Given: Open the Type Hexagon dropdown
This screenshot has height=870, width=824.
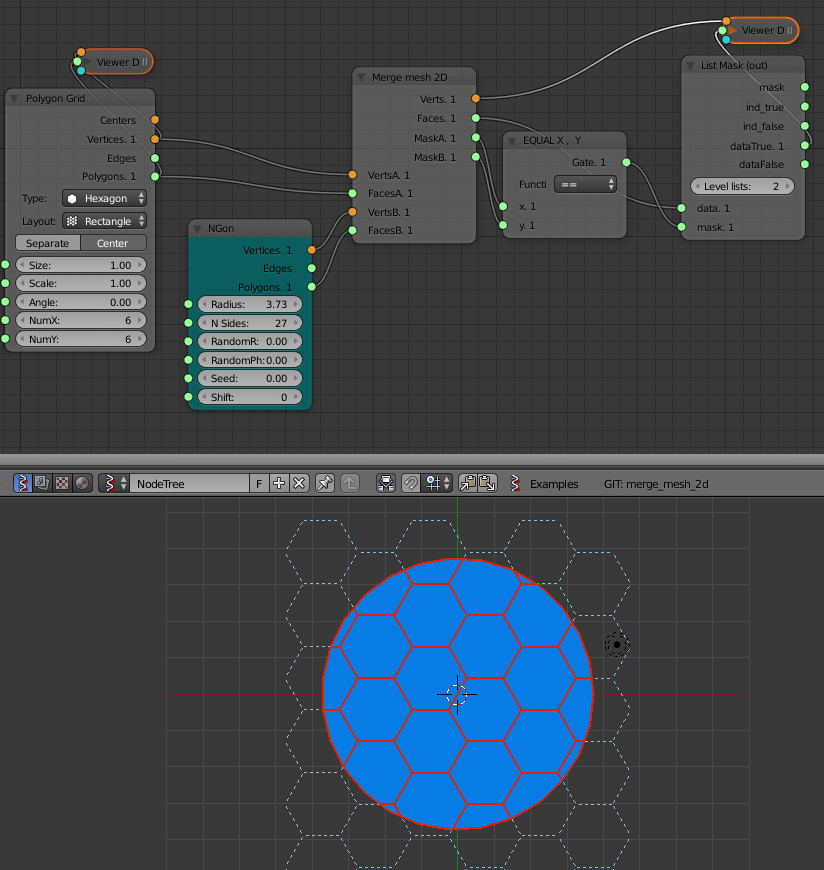Looking at the screenshot, I should click(x=104, y=199).
